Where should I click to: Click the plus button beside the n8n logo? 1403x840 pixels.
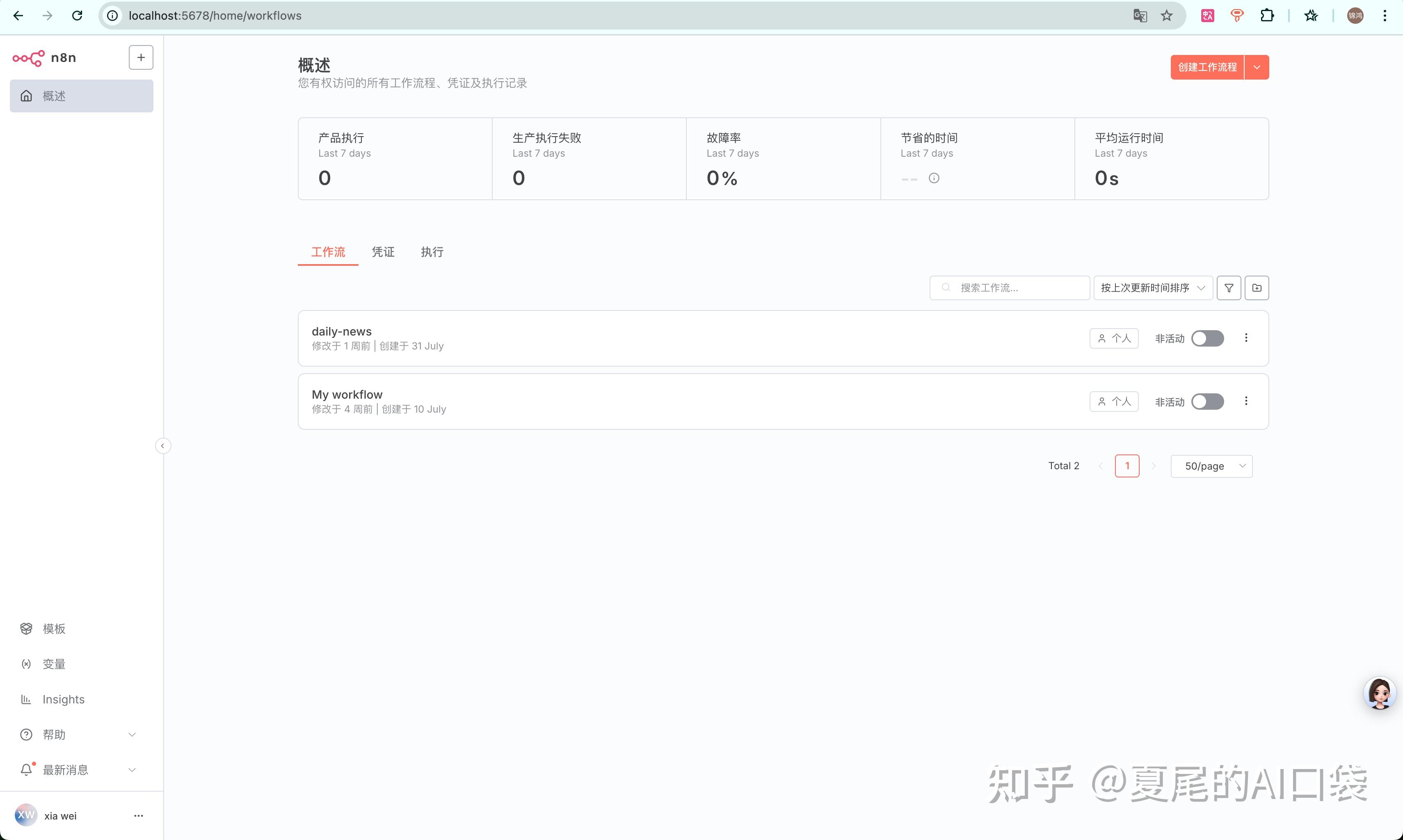(x=141, y=58)
